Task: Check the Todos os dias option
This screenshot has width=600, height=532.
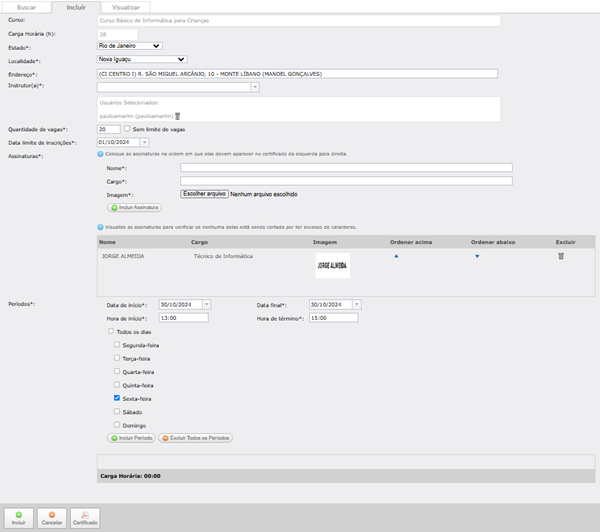Action: [x=110, y=331]
